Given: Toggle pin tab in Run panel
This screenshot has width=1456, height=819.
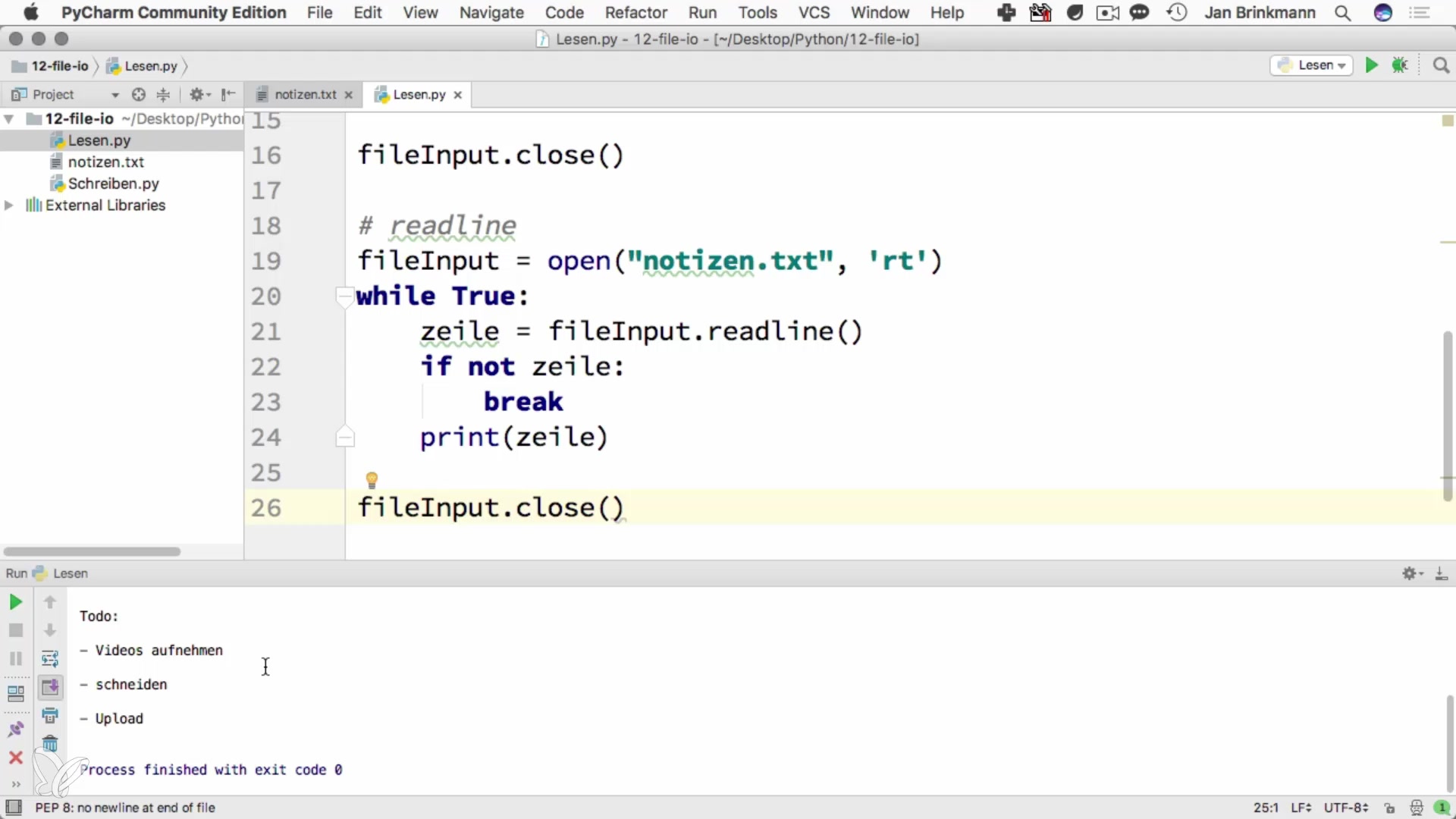Looking at the screenshot, I should tap(15, 730).
